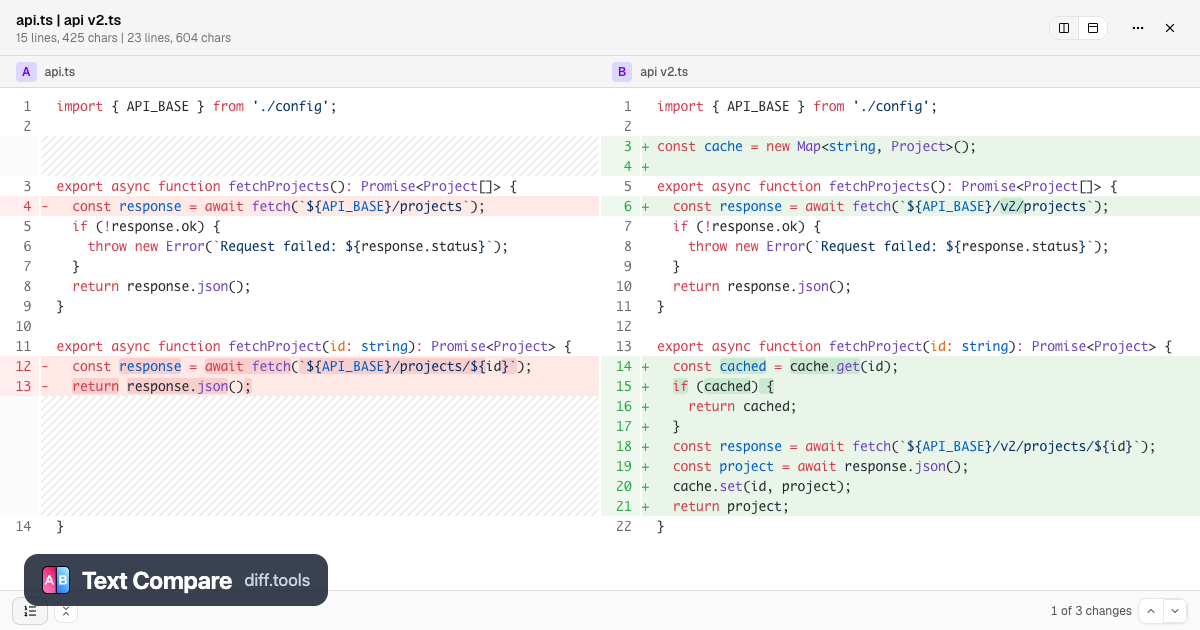Click removed line 12 with projects/${id}
1200x630 pixels.
coord(302,366)
